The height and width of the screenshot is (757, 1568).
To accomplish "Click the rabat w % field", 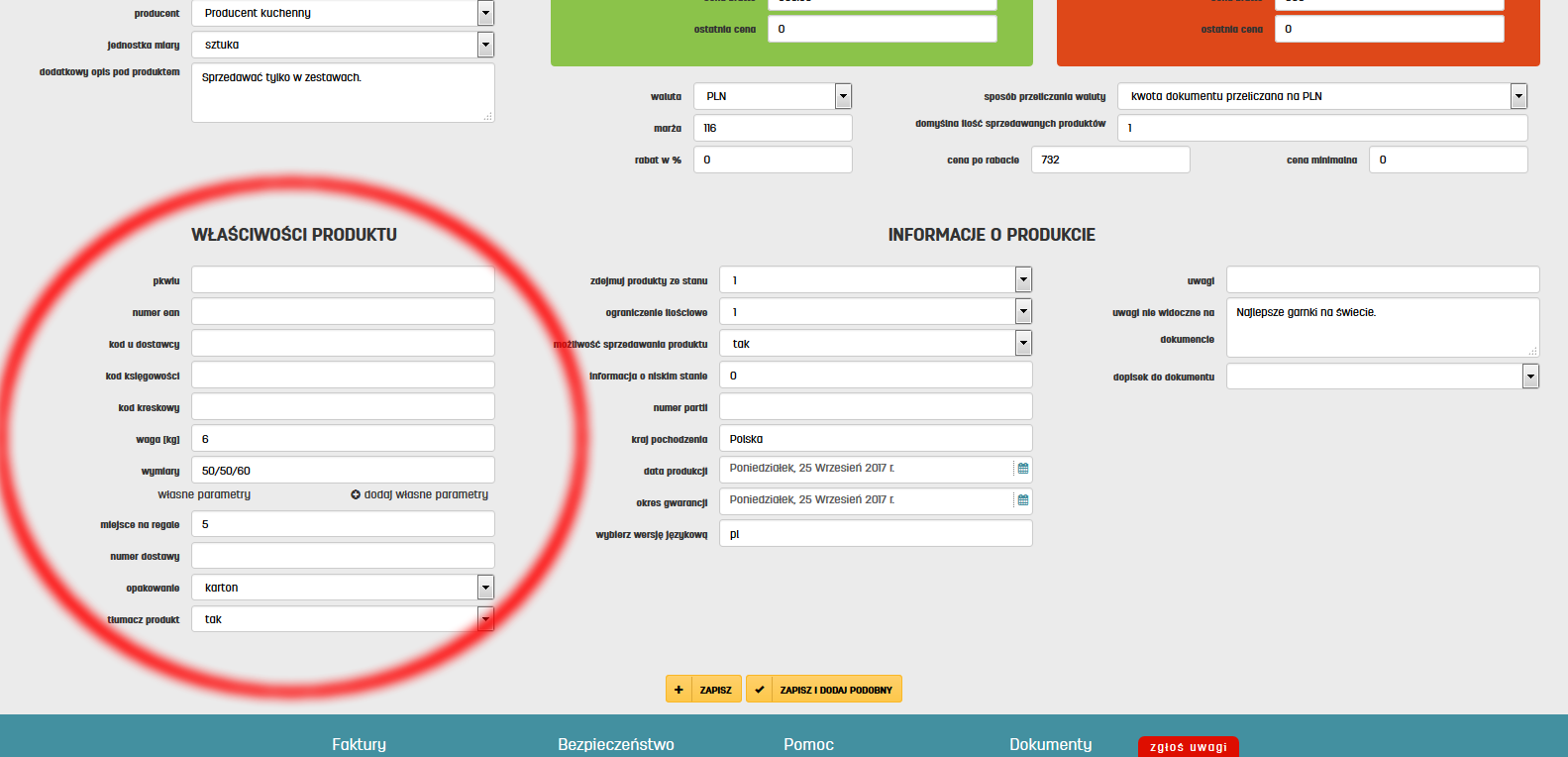I will point(773,160).
